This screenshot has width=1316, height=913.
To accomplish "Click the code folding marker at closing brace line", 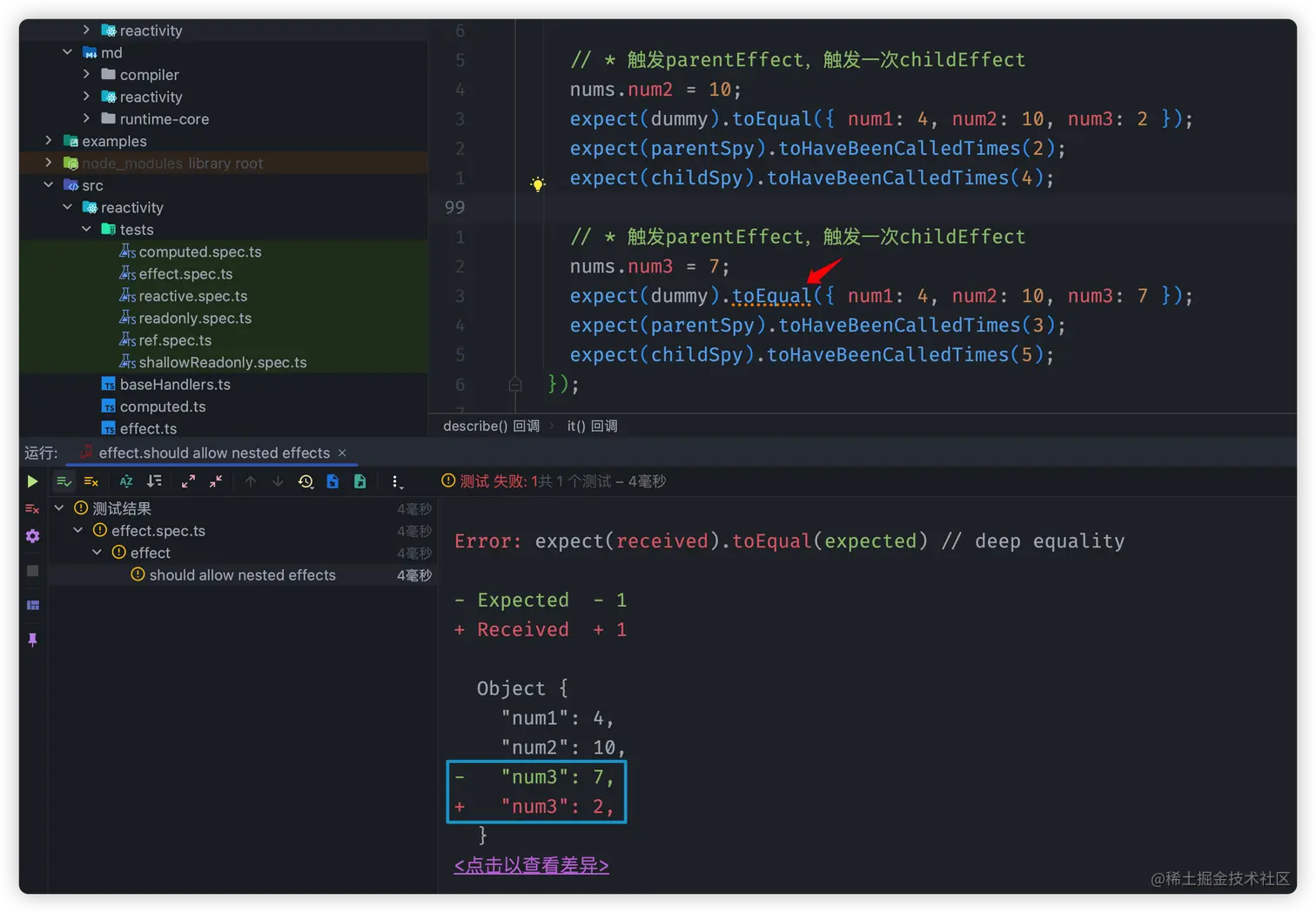I will click(x=515, y=384).
